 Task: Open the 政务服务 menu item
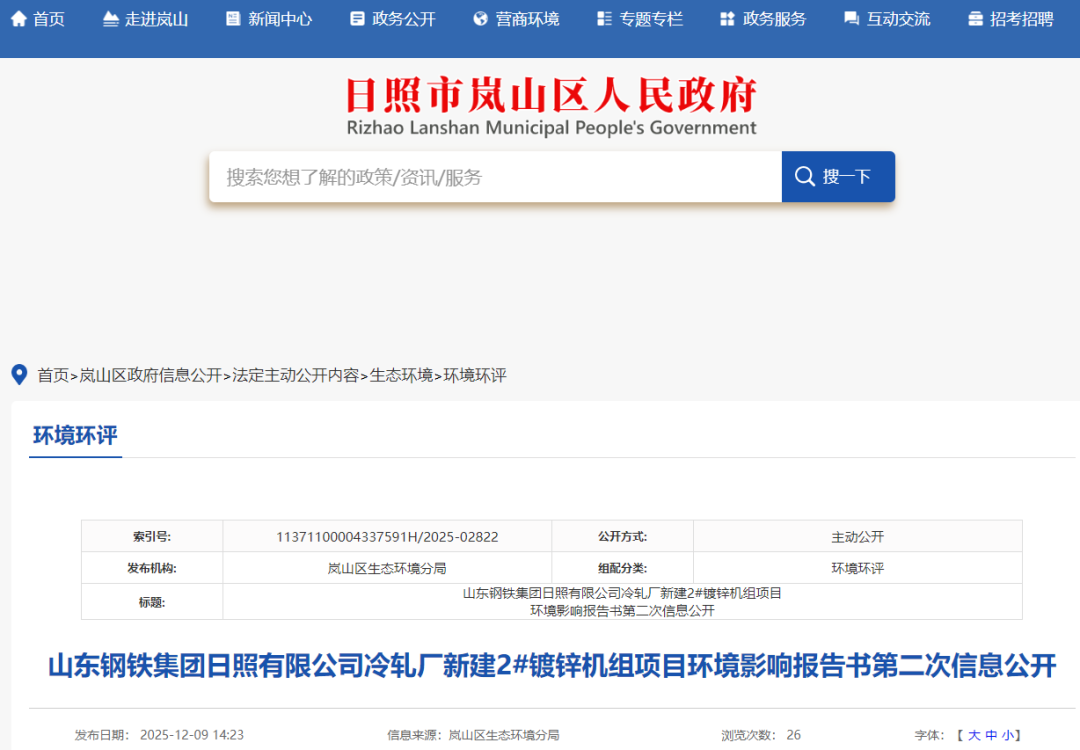[x=774, y=19]
